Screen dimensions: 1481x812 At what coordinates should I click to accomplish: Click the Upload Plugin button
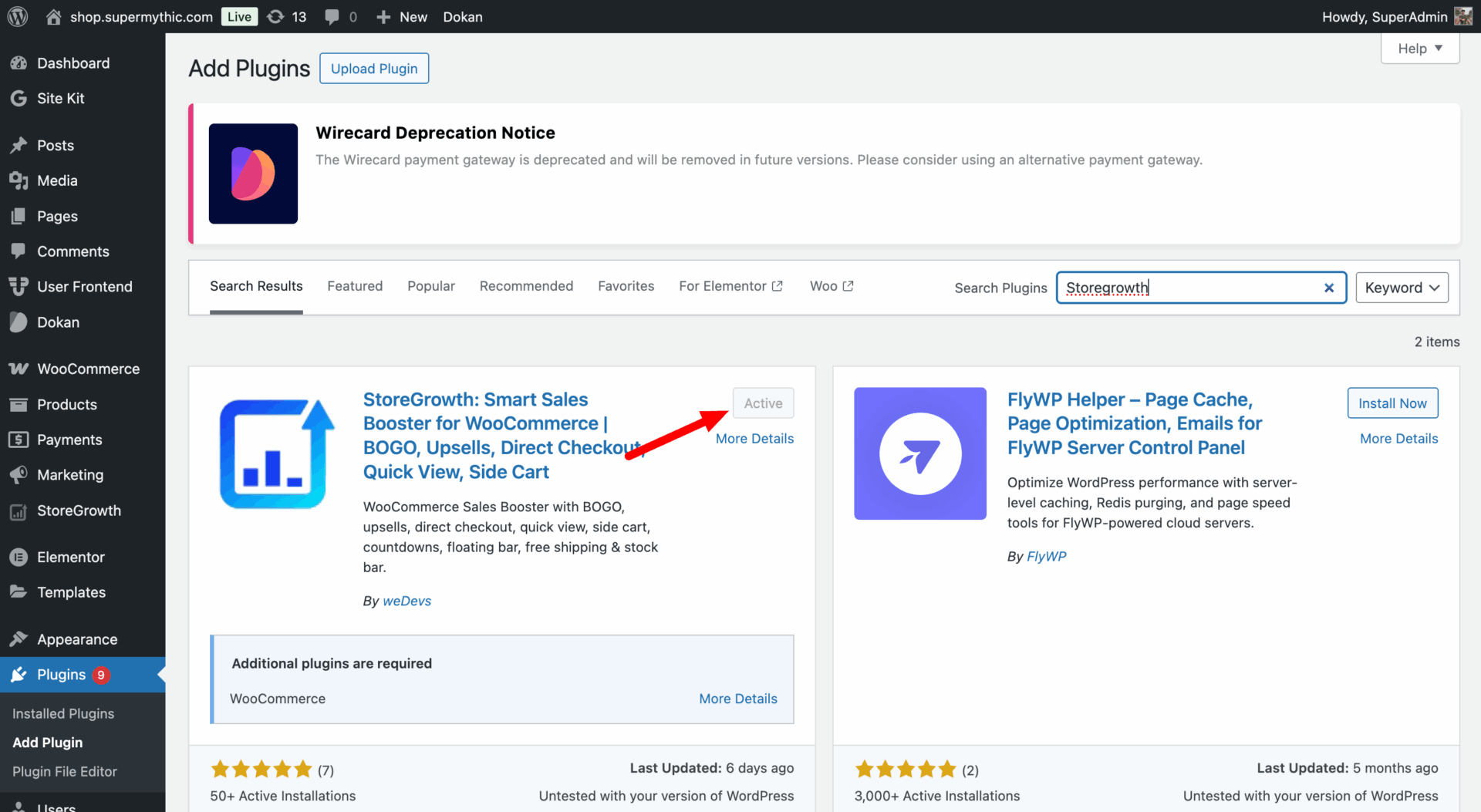click(x=374, y=69)
